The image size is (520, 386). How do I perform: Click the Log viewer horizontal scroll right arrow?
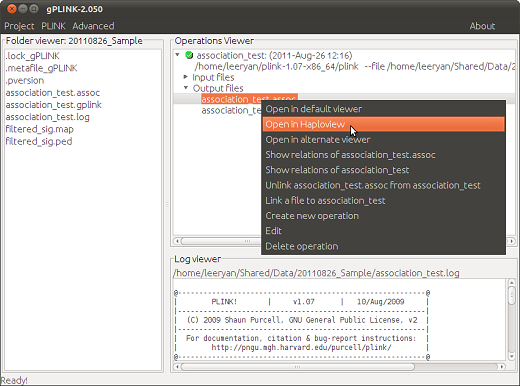click(x=502, y=367)
